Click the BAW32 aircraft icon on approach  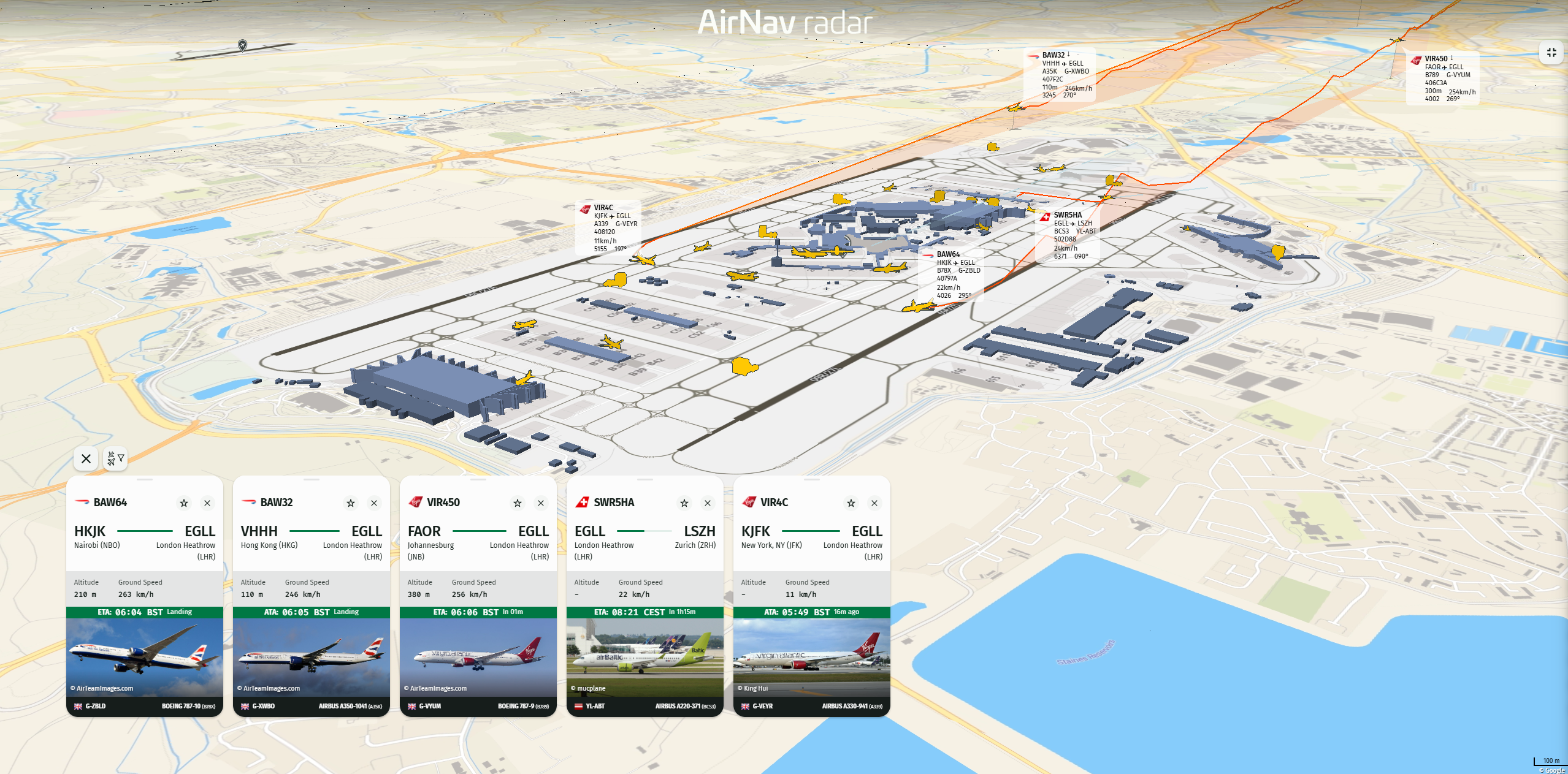coord(1015,108)
